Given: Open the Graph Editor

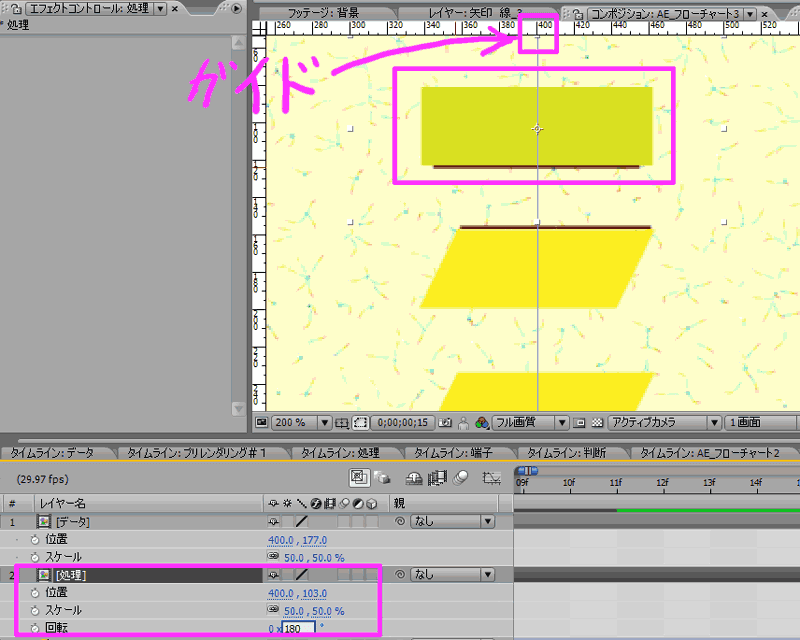Looking at the screenshot, I should [490, 478].
